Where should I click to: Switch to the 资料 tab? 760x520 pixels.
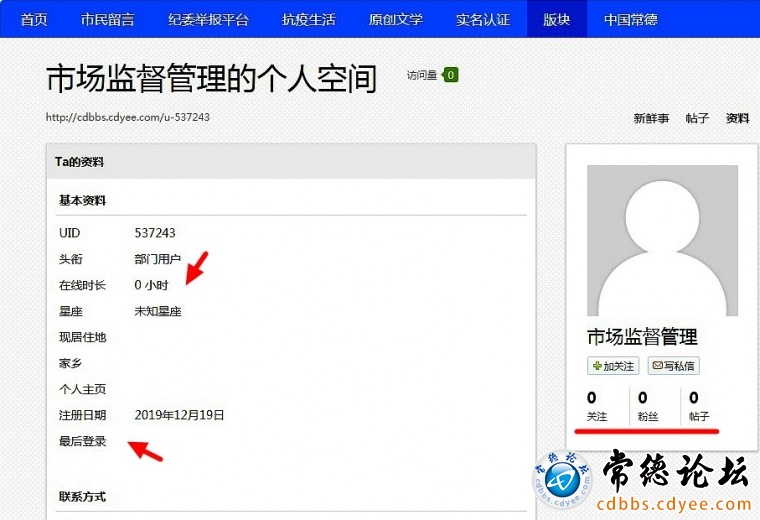(737, 118)
